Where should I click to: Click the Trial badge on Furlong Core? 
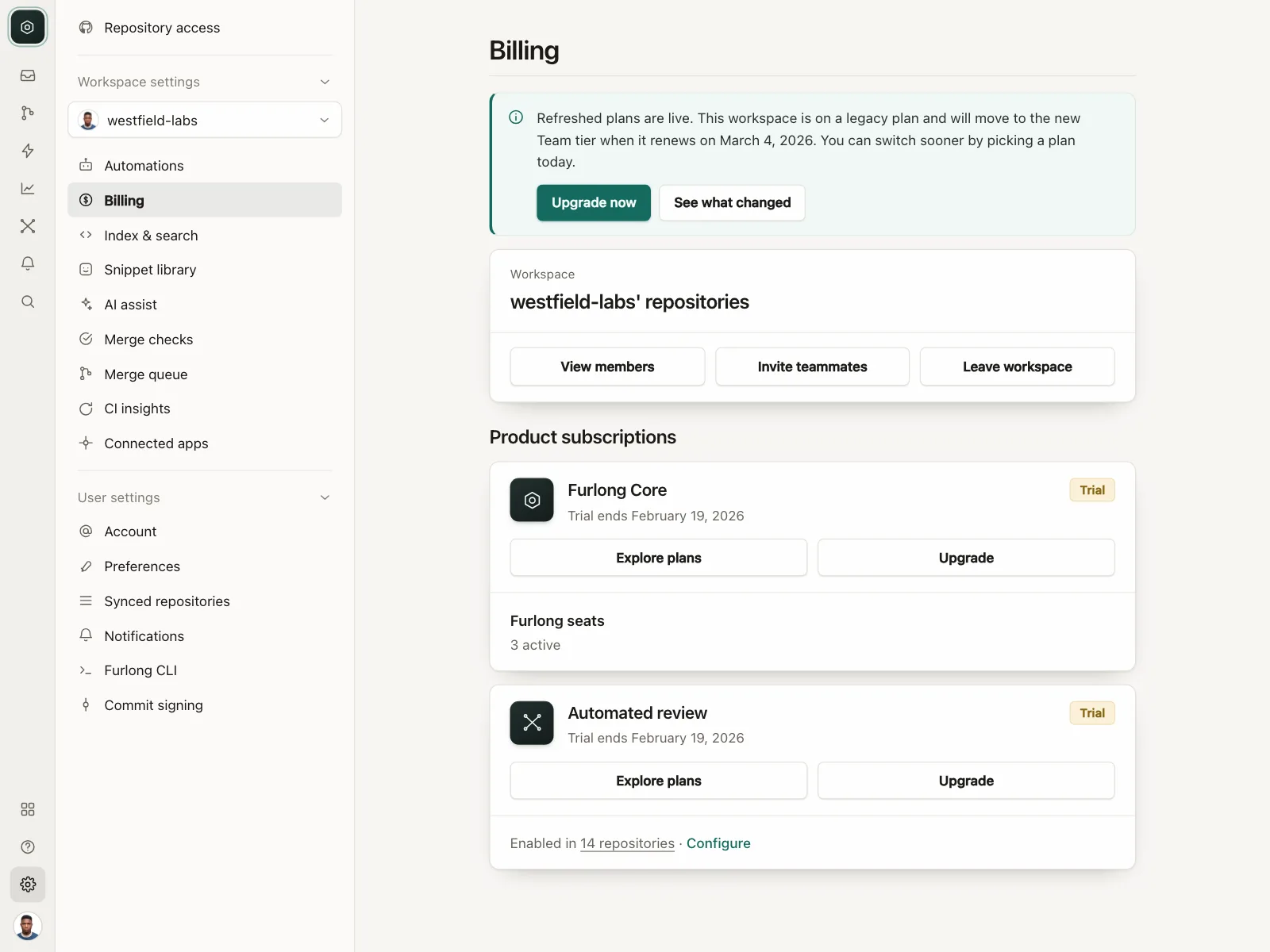1092,490
